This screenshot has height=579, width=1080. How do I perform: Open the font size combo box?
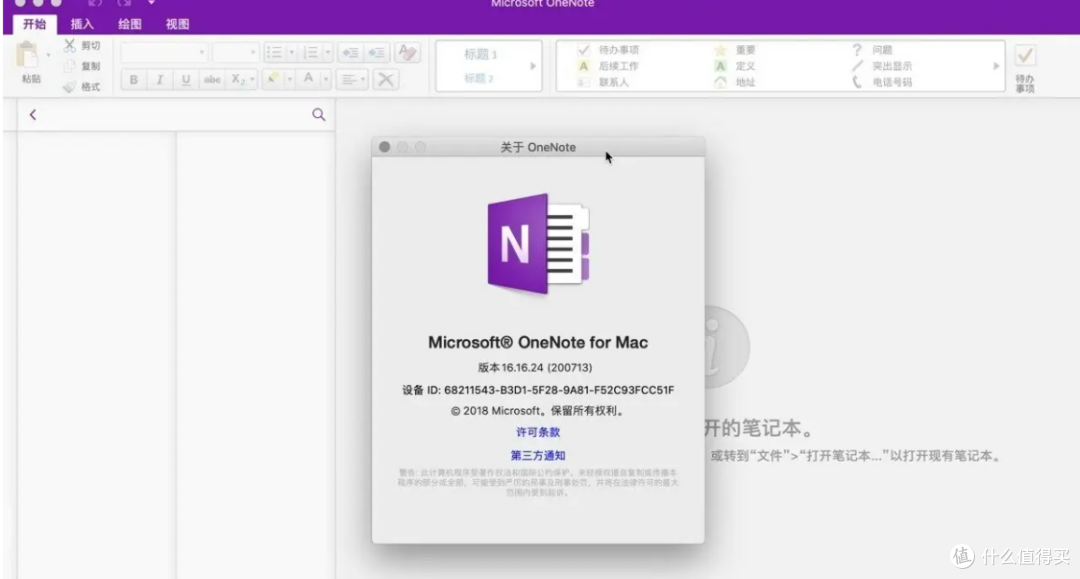[235, 52]
